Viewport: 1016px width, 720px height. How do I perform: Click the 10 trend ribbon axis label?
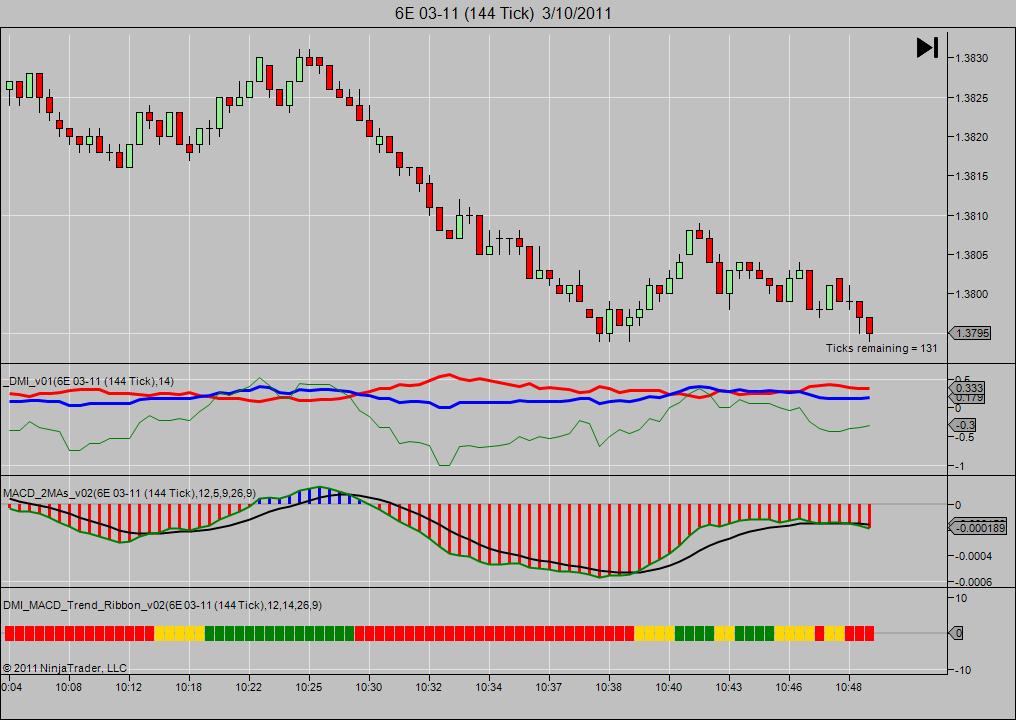pyautogui.click(x=961, y=598)
